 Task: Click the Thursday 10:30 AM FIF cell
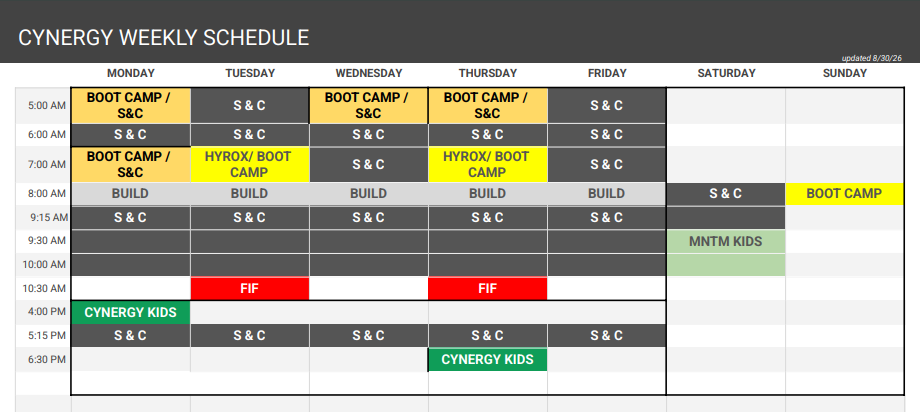pos(488,288)
